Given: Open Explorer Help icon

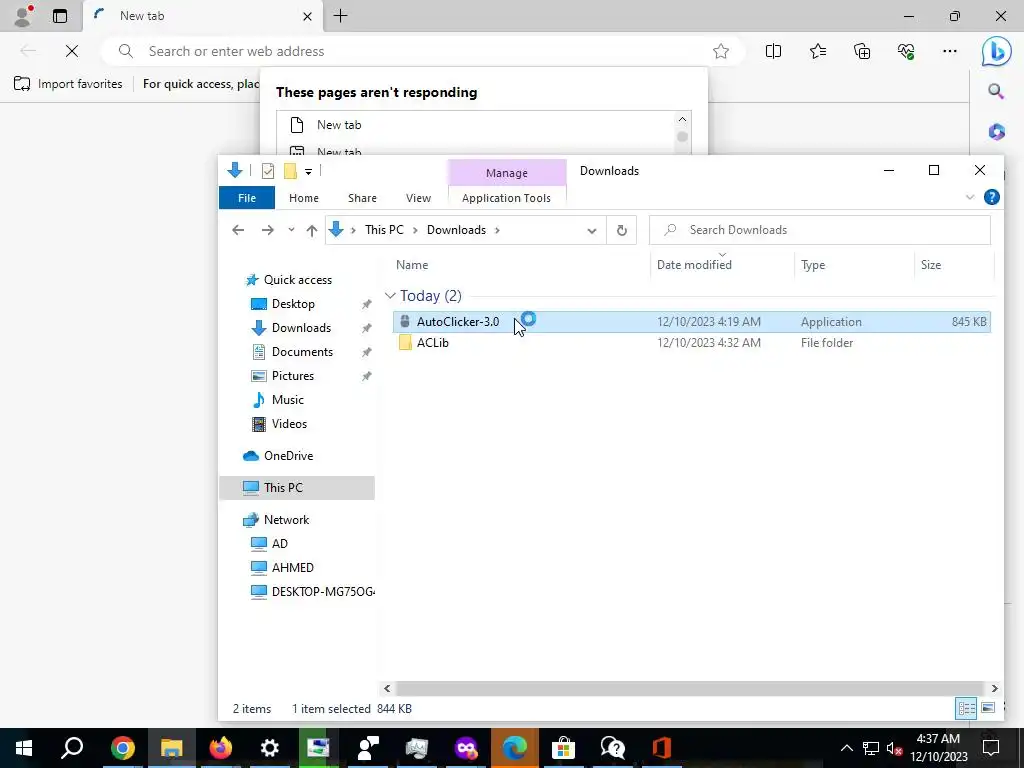Looking at the screenshot, I should coord(991,197).
